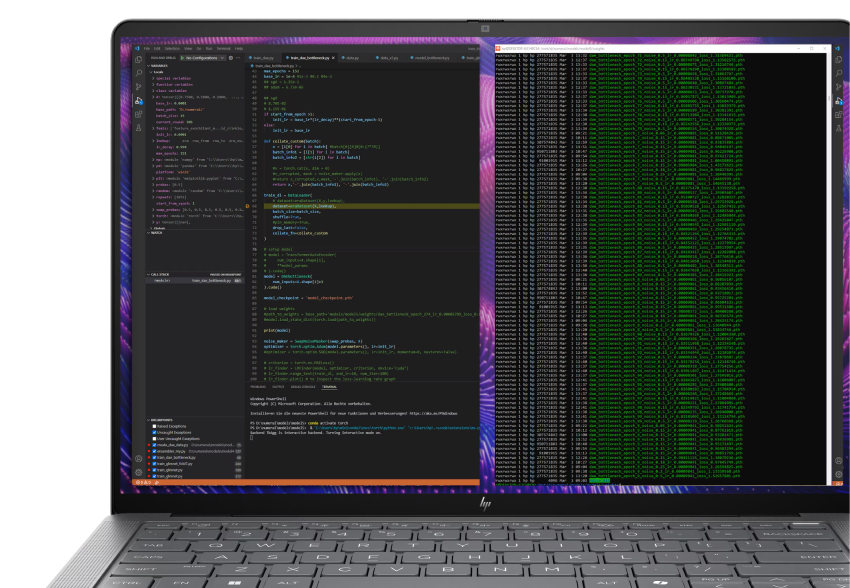This screenshot has width=850, height=588.
Task: Expand the special variables tree node
Action: click(153, 78)
